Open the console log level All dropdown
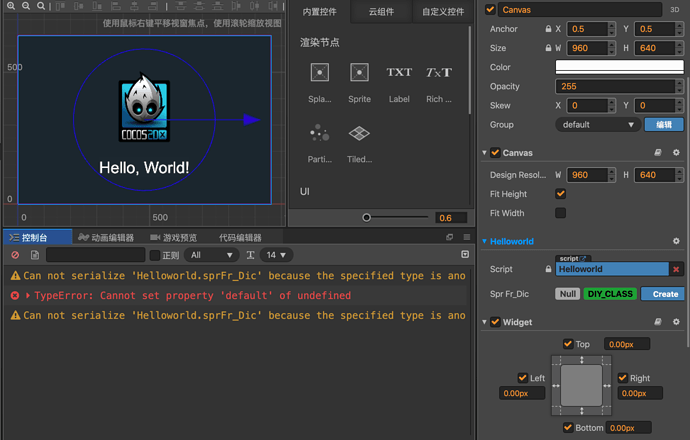This screenshot has width=690, height=440. (212, 255)
